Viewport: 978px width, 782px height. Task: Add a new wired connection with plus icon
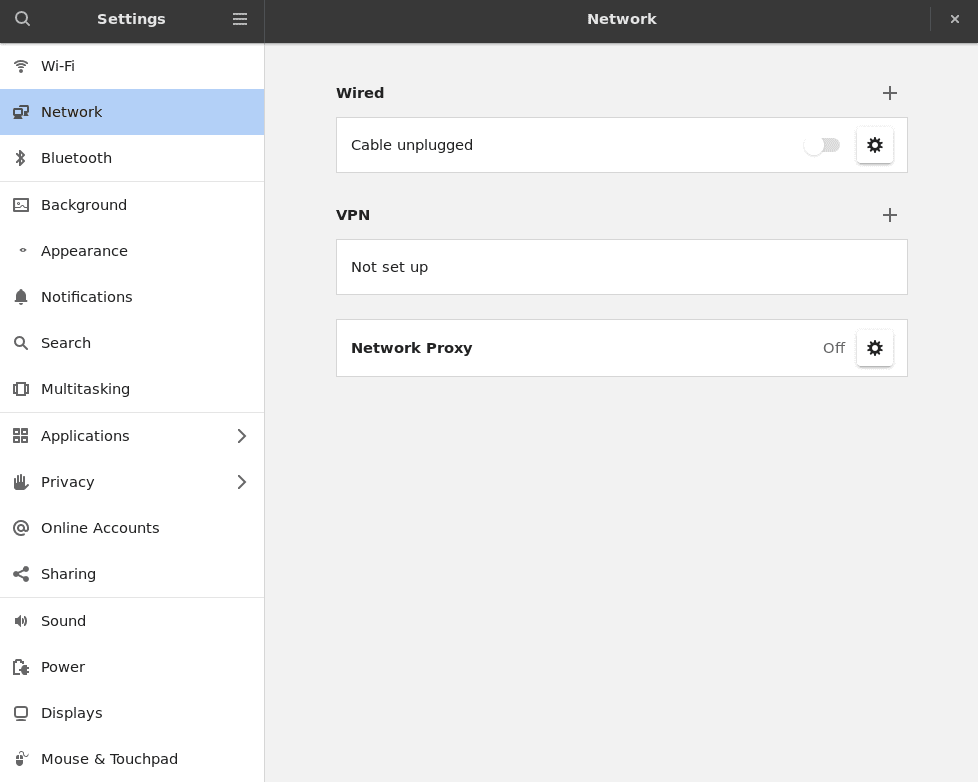889,93
